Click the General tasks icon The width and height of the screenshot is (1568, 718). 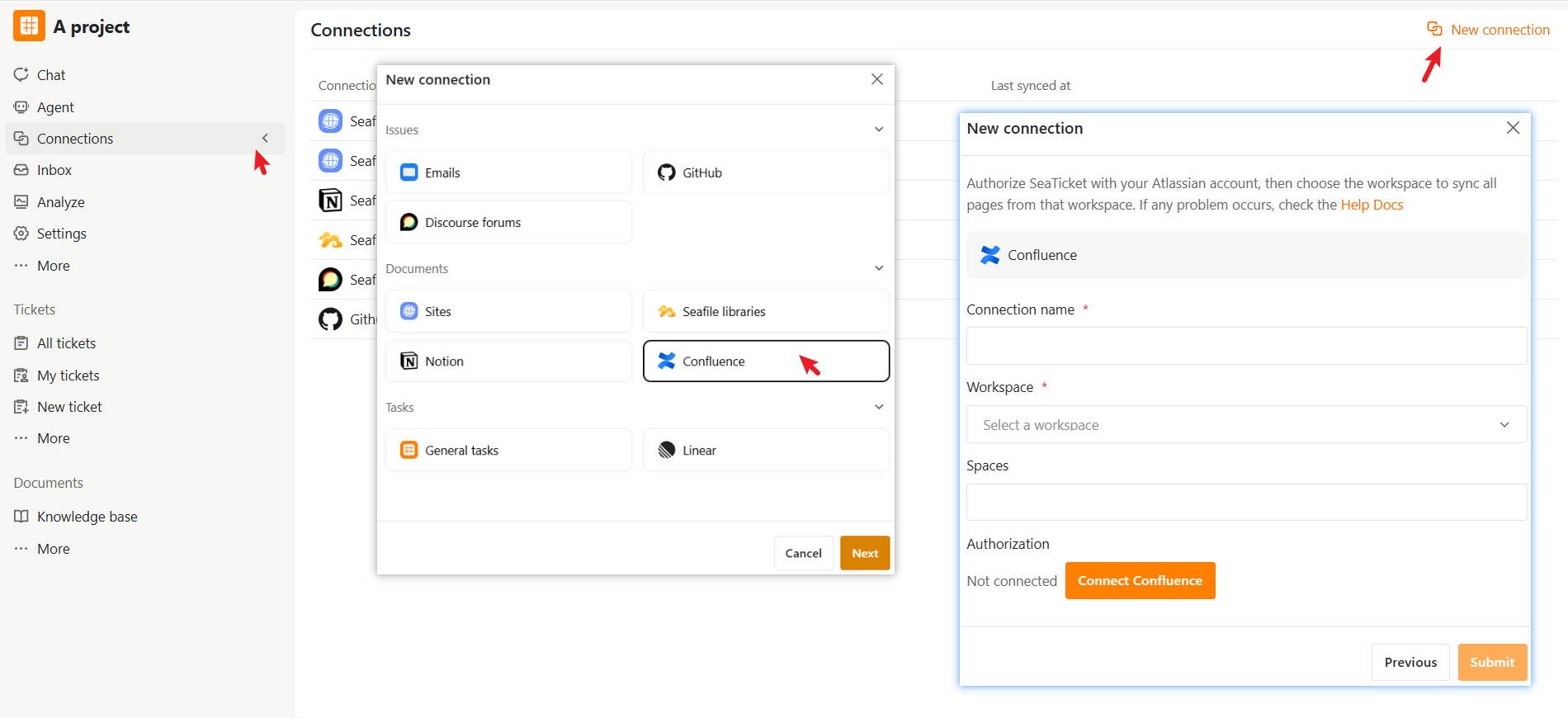(409, 450)
